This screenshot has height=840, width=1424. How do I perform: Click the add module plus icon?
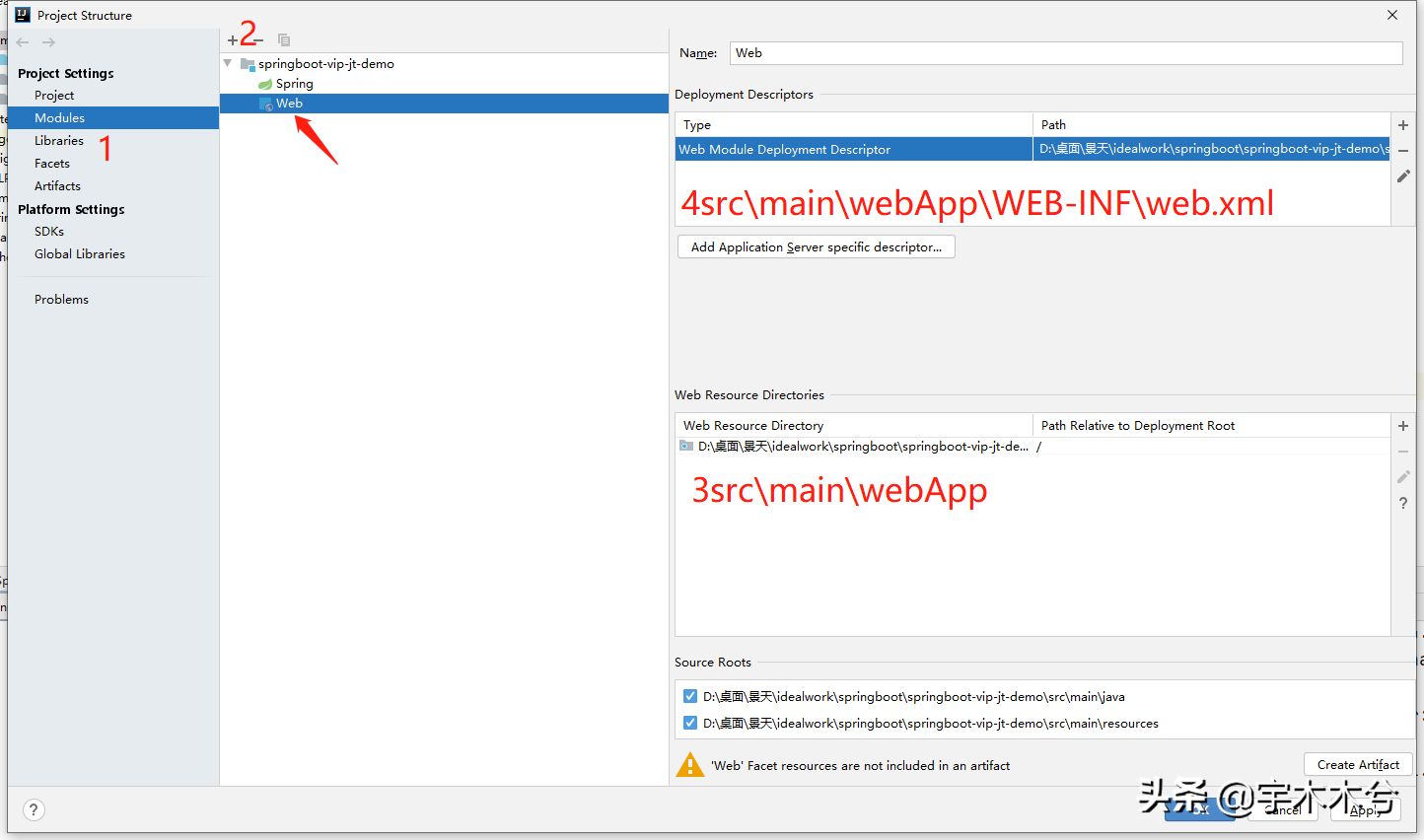(233, 40)
